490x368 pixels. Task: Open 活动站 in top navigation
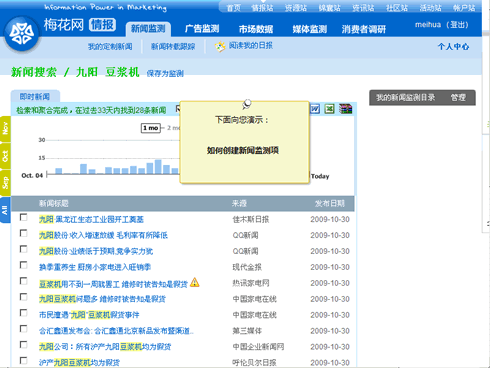pyautogui.click(x=430, y=8)
